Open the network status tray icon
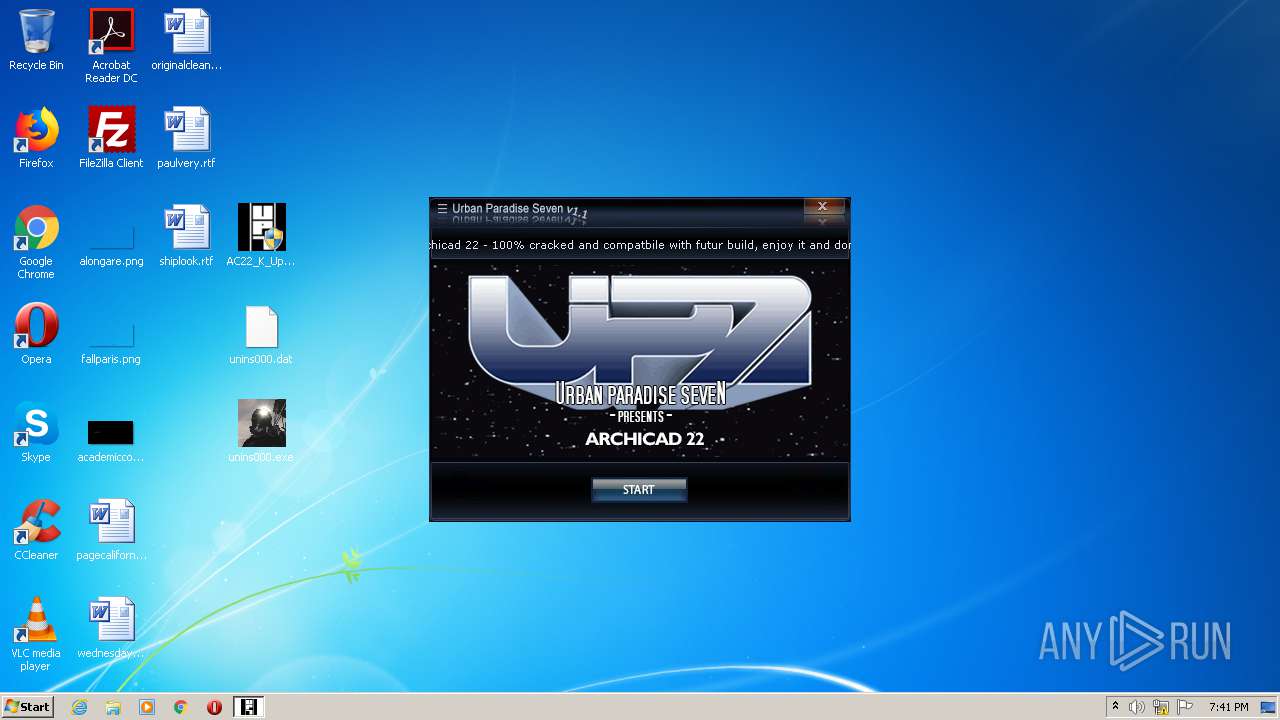This screenshot has width=1280, height=720. tap(1161, 707)
